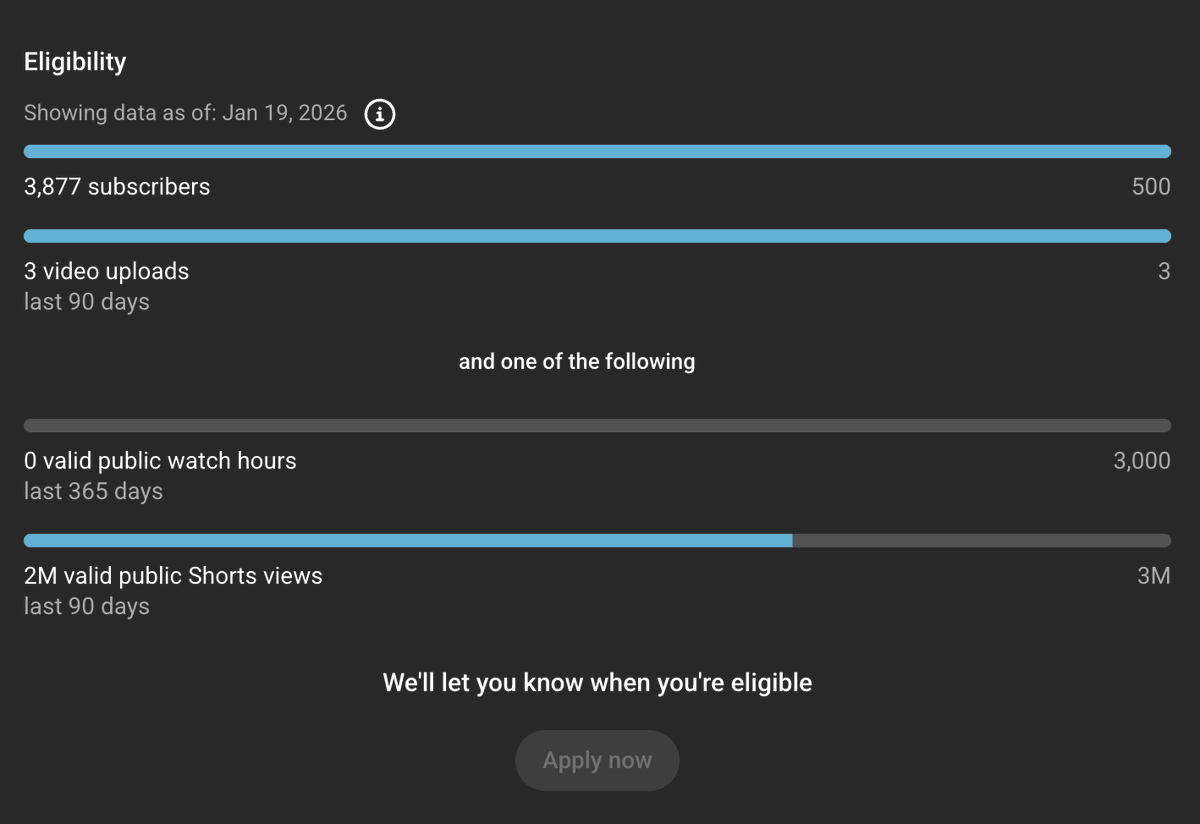
Task: Click the Shorts views progress bar
Action: 597,541
